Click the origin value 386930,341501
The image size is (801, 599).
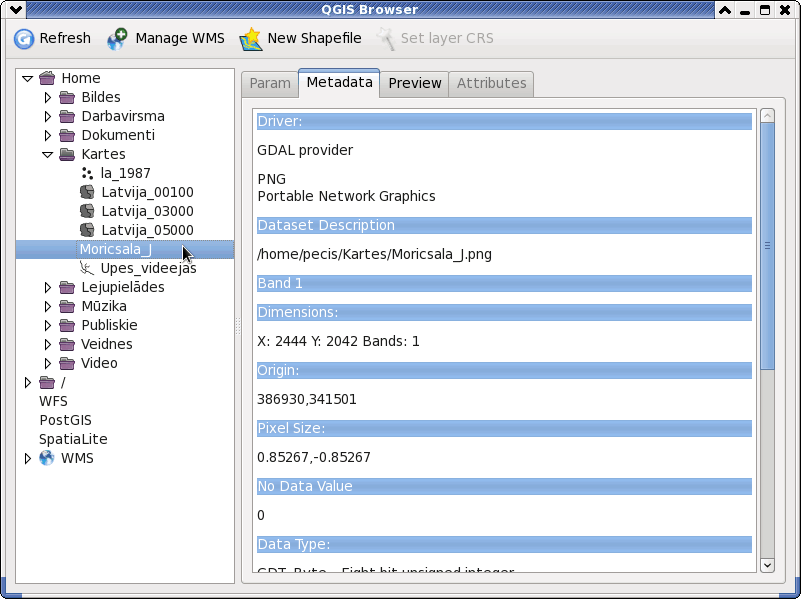[307, 399]
